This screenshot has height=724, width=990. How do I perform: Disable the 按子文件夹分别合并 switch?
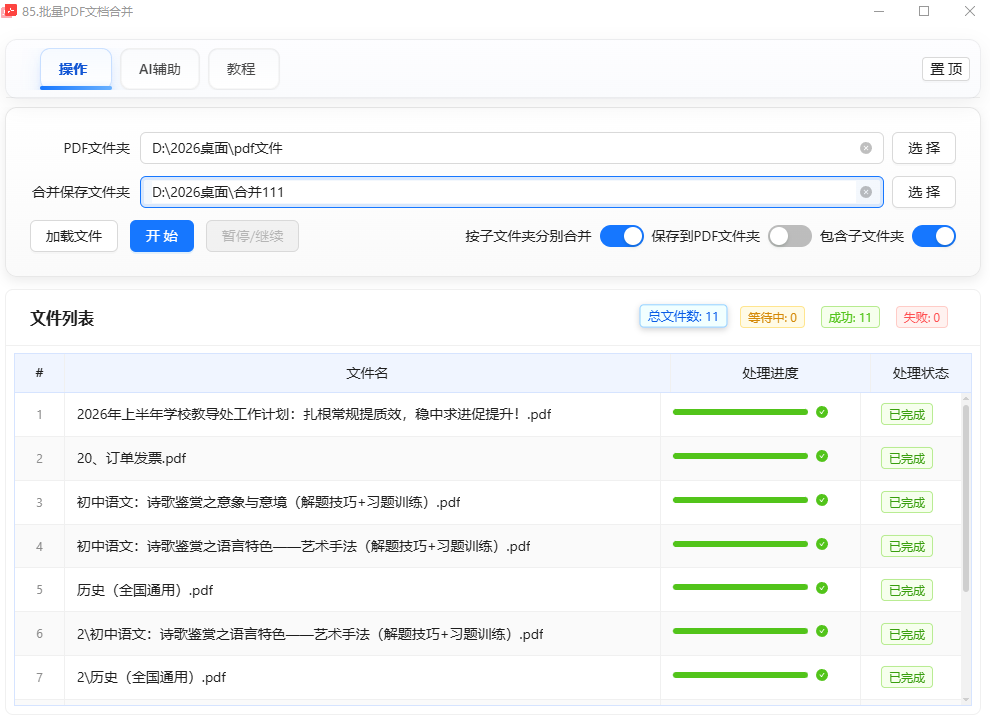[622, 237]
